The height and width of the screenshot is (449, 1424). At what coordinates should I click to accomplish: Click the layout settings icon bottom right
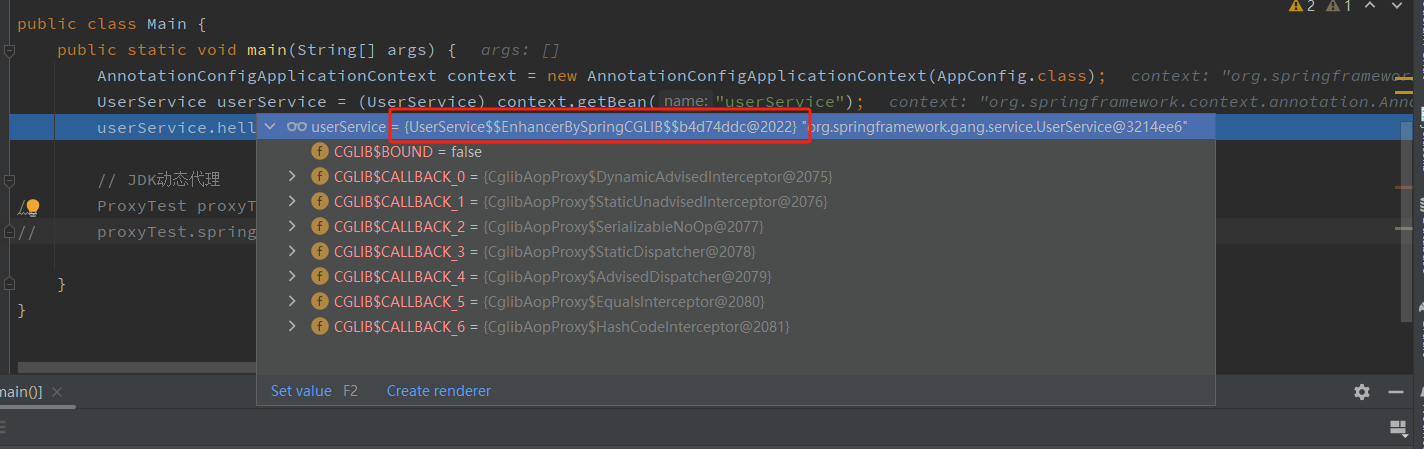click(x=1399, y=428)
